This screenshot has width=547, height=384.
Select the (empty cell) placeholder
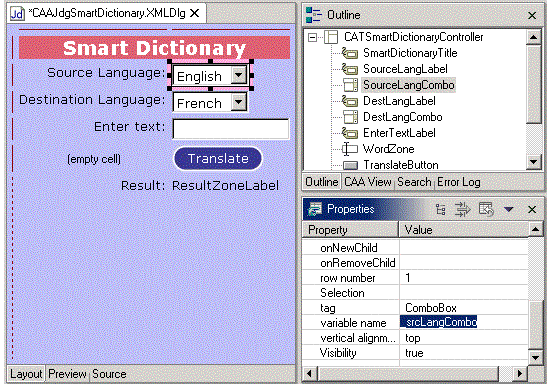[x=94, y=159]
